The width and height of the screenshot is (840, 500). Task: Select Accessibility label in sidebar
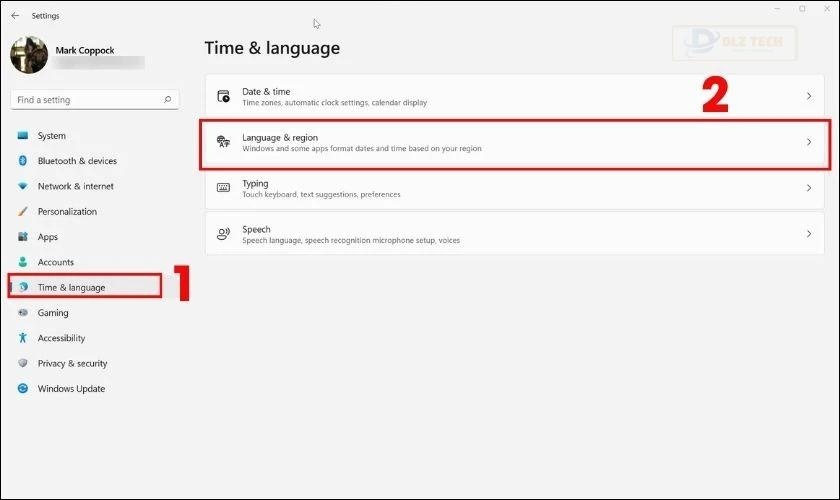coord(61,338)
